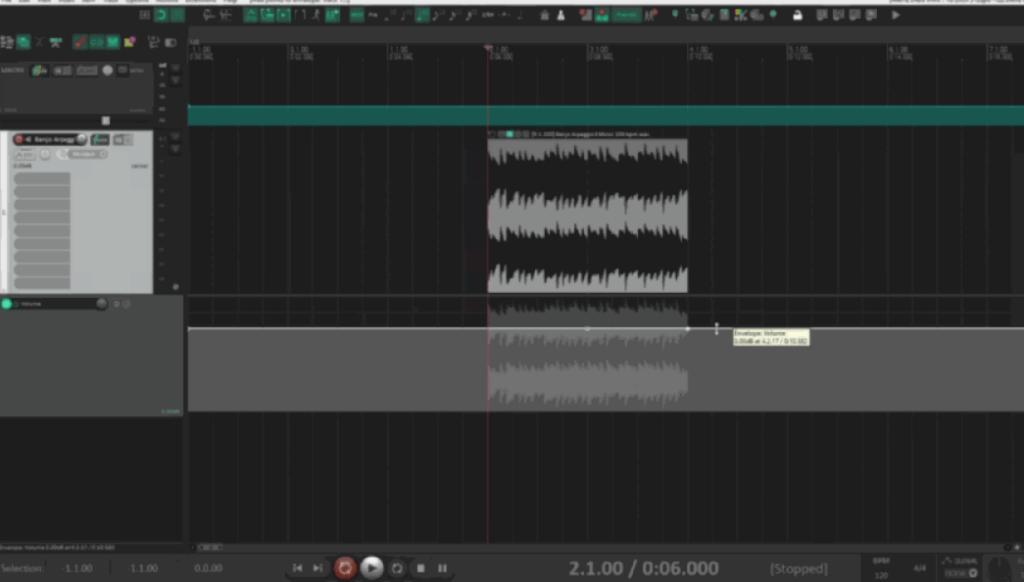This screenshot has height=582, width=1024.
Task: Click the 4/4 time signature field
Action: click(x=920, y=568)
